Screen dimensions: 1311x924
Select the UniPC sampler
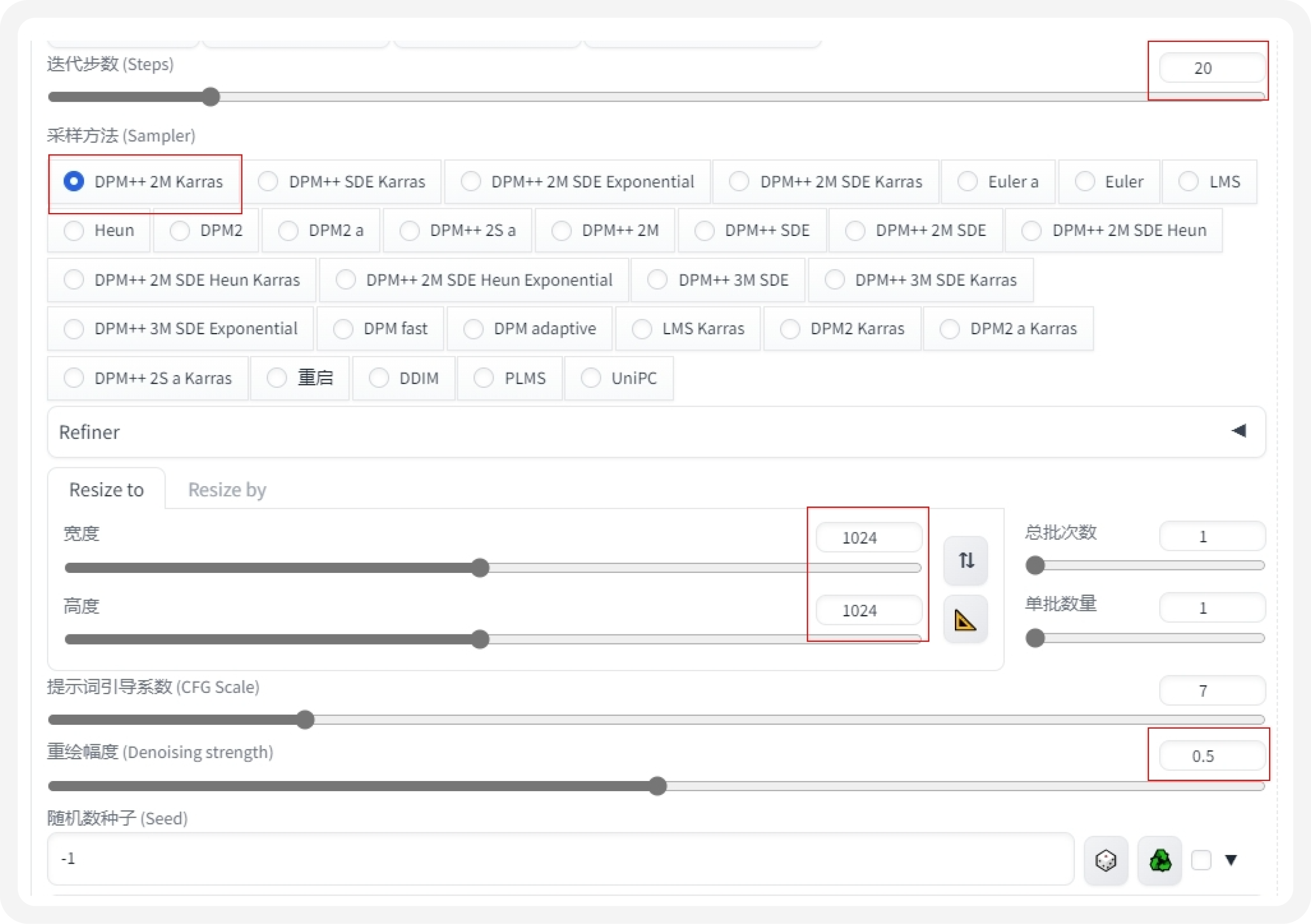coord(619,378)
